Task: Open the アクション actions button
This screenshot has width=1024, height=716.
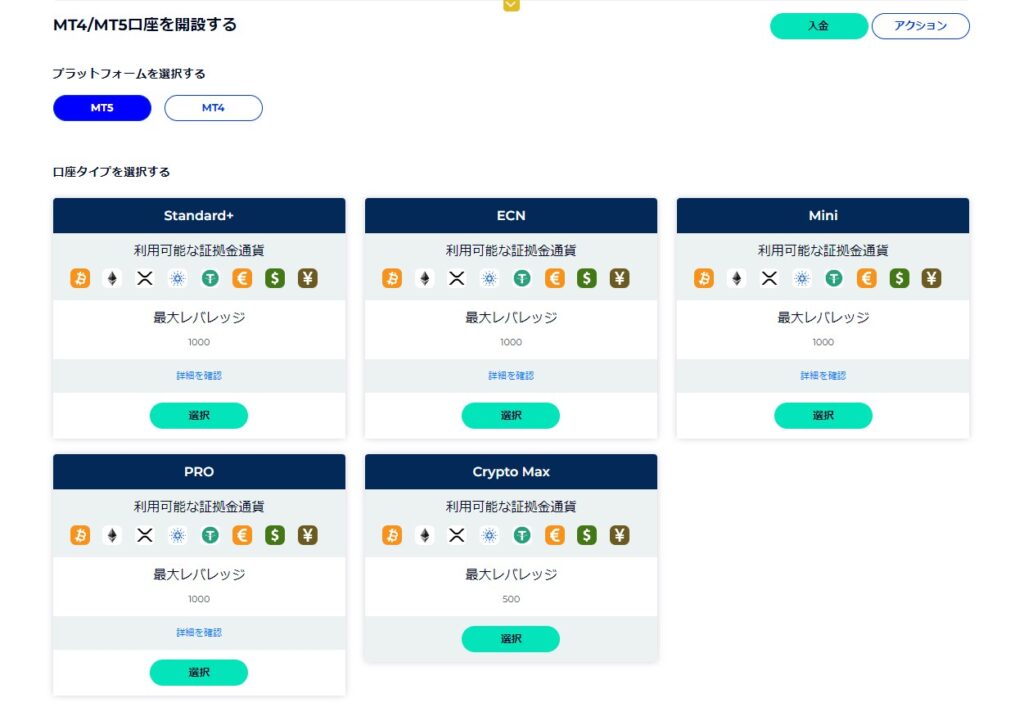Action: [920, 26]
